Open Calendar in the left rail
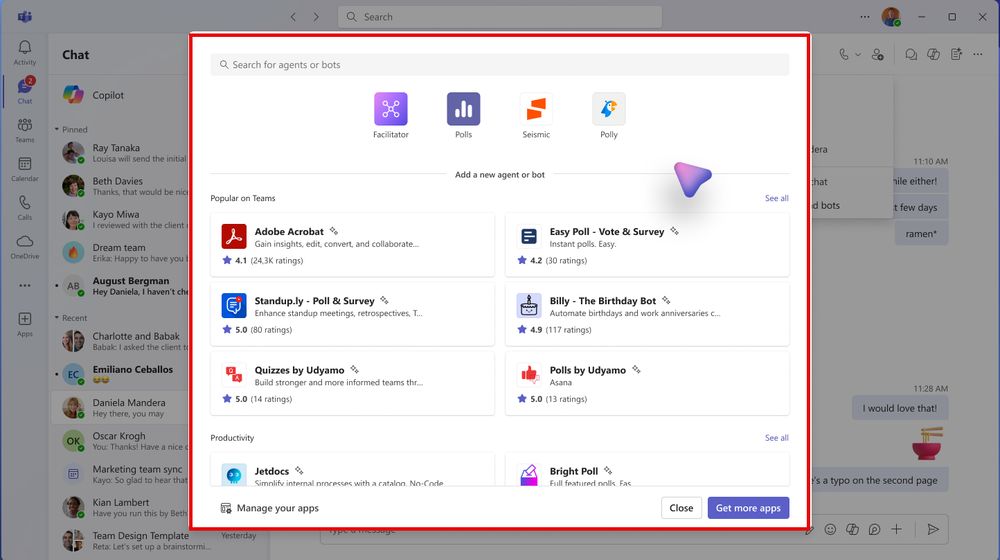Image resolution: width=1000 pixels, height=560 pixels. coord(25,169)
